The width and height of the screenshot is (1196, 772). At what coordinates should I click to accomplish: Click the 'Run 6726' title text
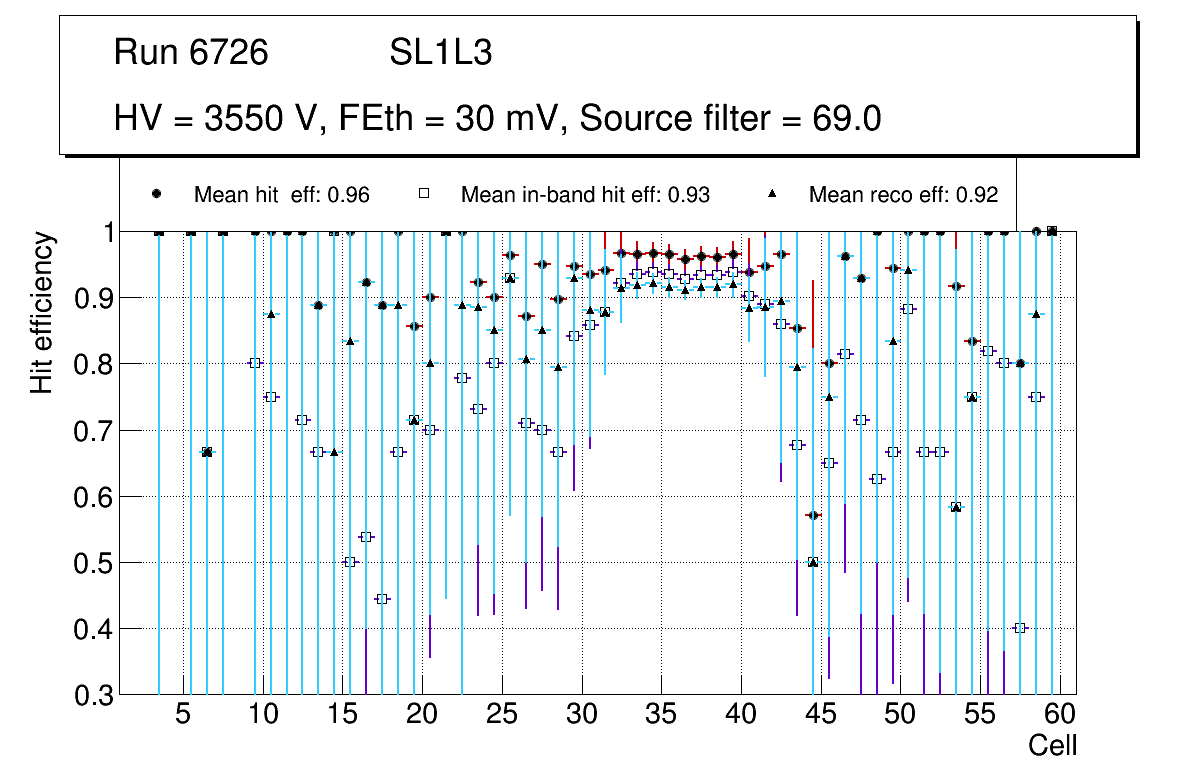click(191, 53)
